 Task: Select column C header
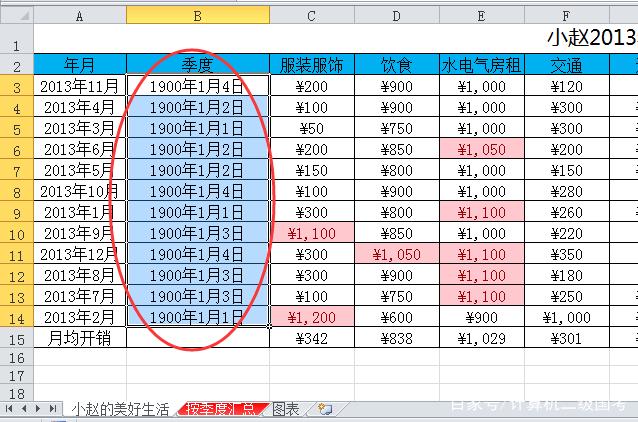(x=312, y=15)
